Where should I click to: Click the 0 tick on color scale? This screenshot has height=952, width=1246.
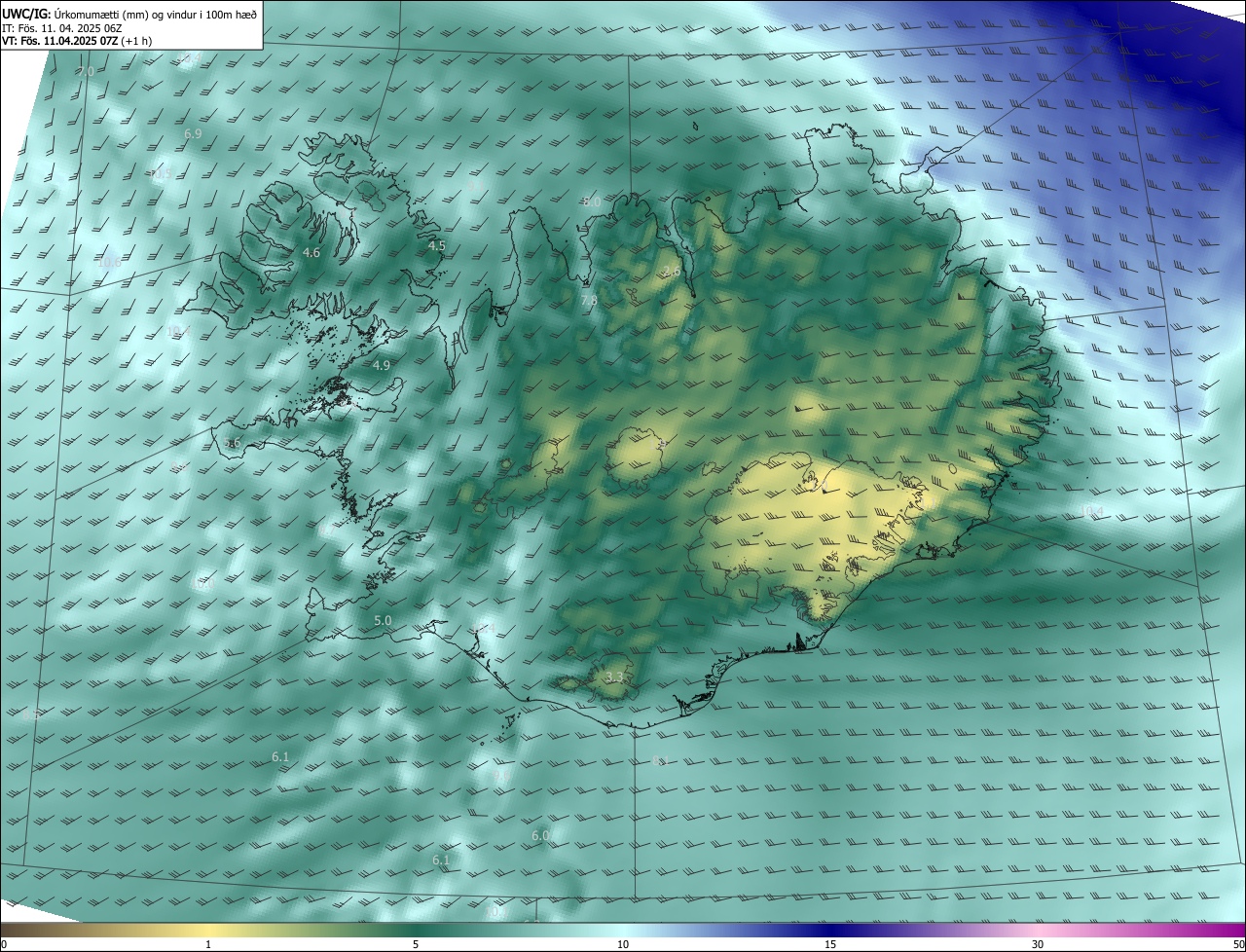[3, 944]
